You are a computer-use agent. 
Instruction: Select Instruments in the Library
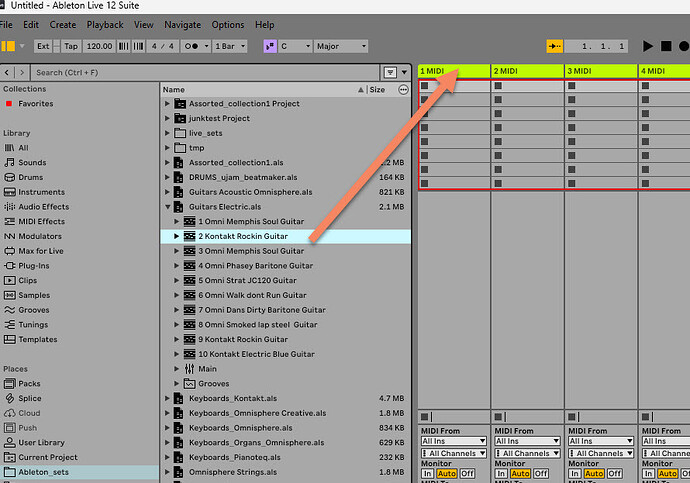click(x=41, y=192)
